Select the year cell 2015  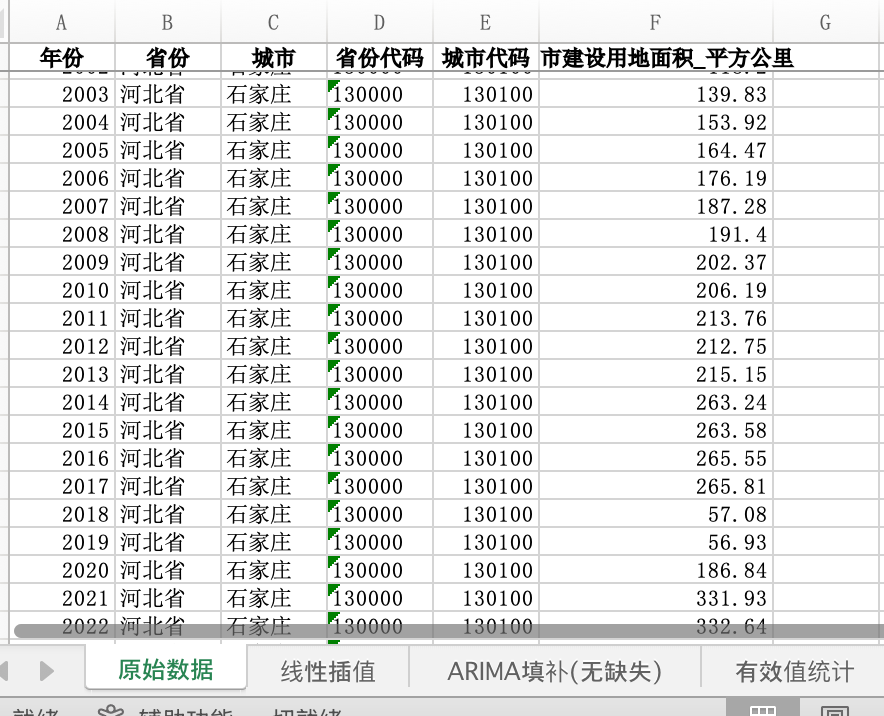coord(62,430)
